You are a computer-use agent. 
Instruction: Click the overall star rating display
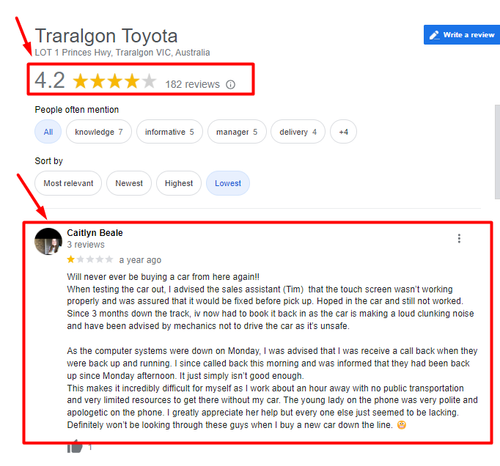coord(114,81)
